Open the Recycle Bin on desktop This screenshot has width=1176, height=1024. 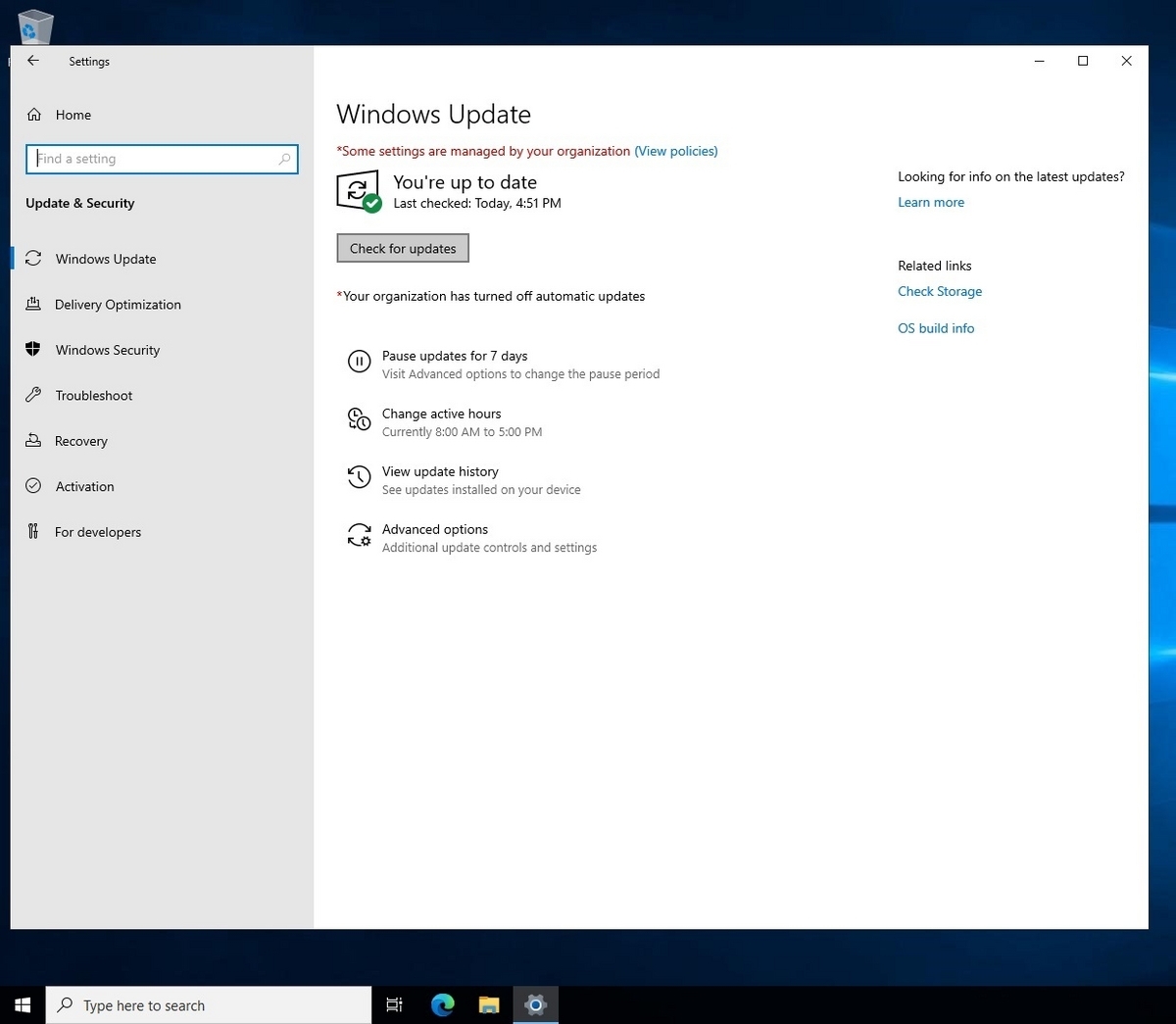click(35, 26)
